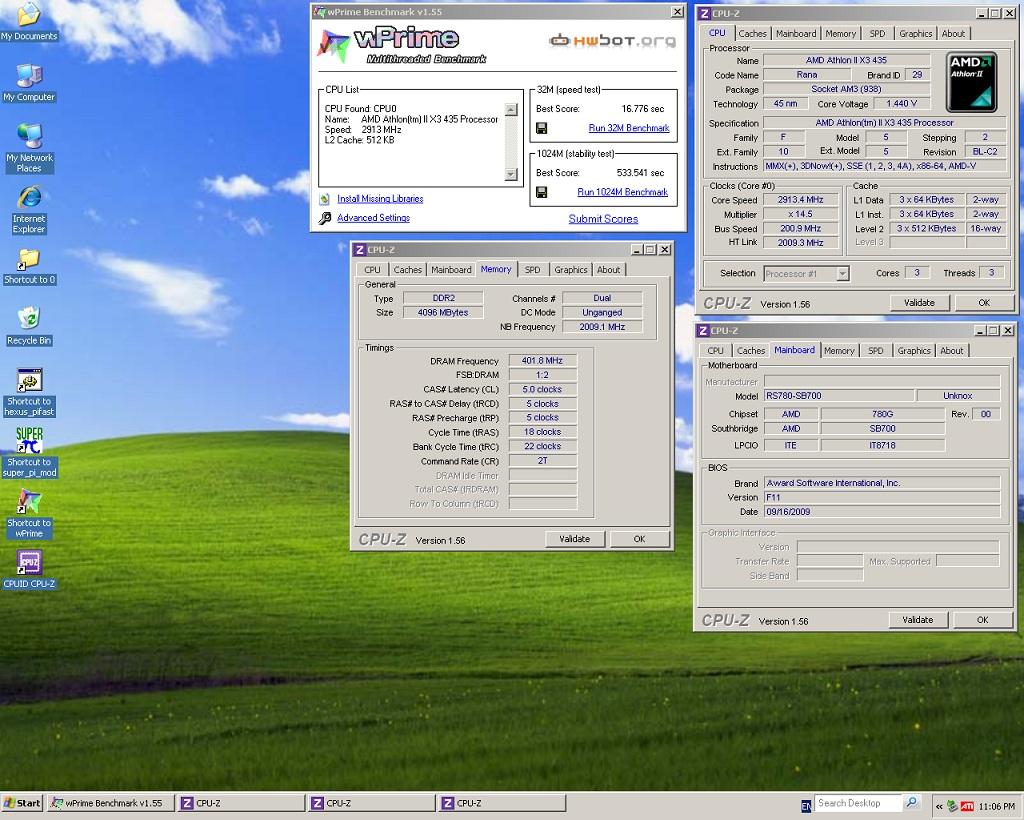Open My Computer desktop icon
The width and height of the screenshot is (1024, 820).
click(29, 83)
